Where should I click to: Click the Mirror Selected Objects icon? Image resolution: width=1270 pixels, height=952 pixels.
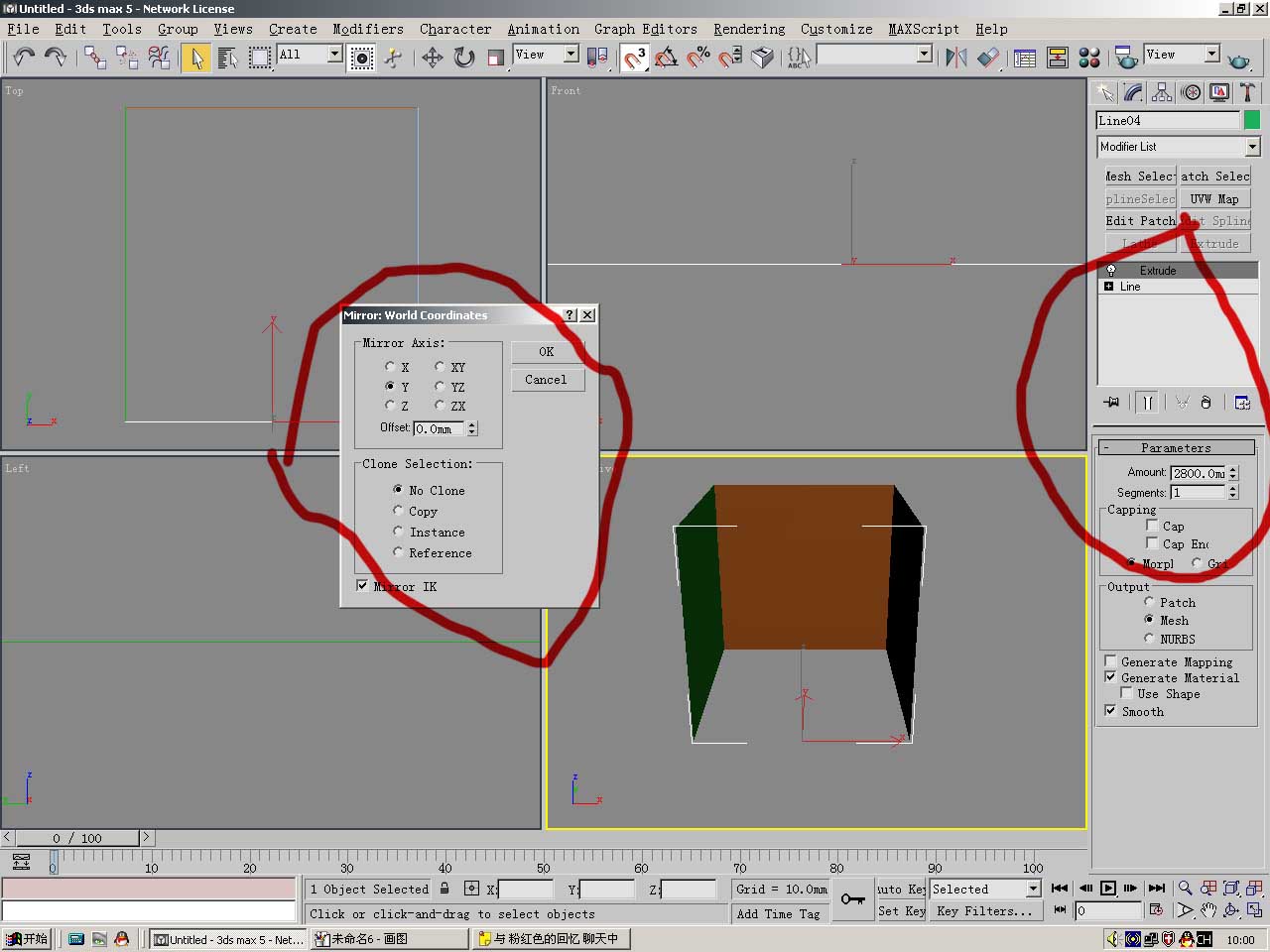tap(955, 58)
